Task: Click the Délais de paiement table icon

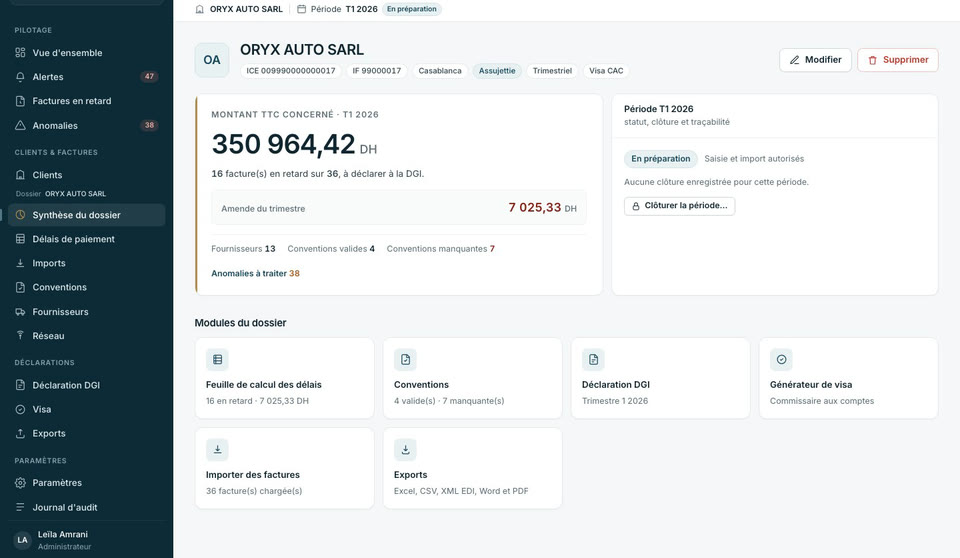Action: [x=20, y=239]
